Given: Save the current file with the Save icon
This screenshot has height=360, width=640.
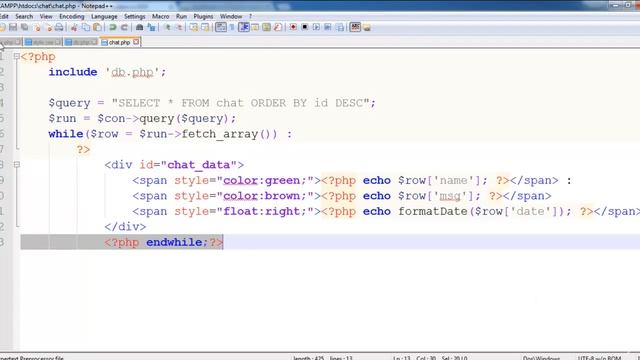Looking at the screenshot, I should pos(13,27).
